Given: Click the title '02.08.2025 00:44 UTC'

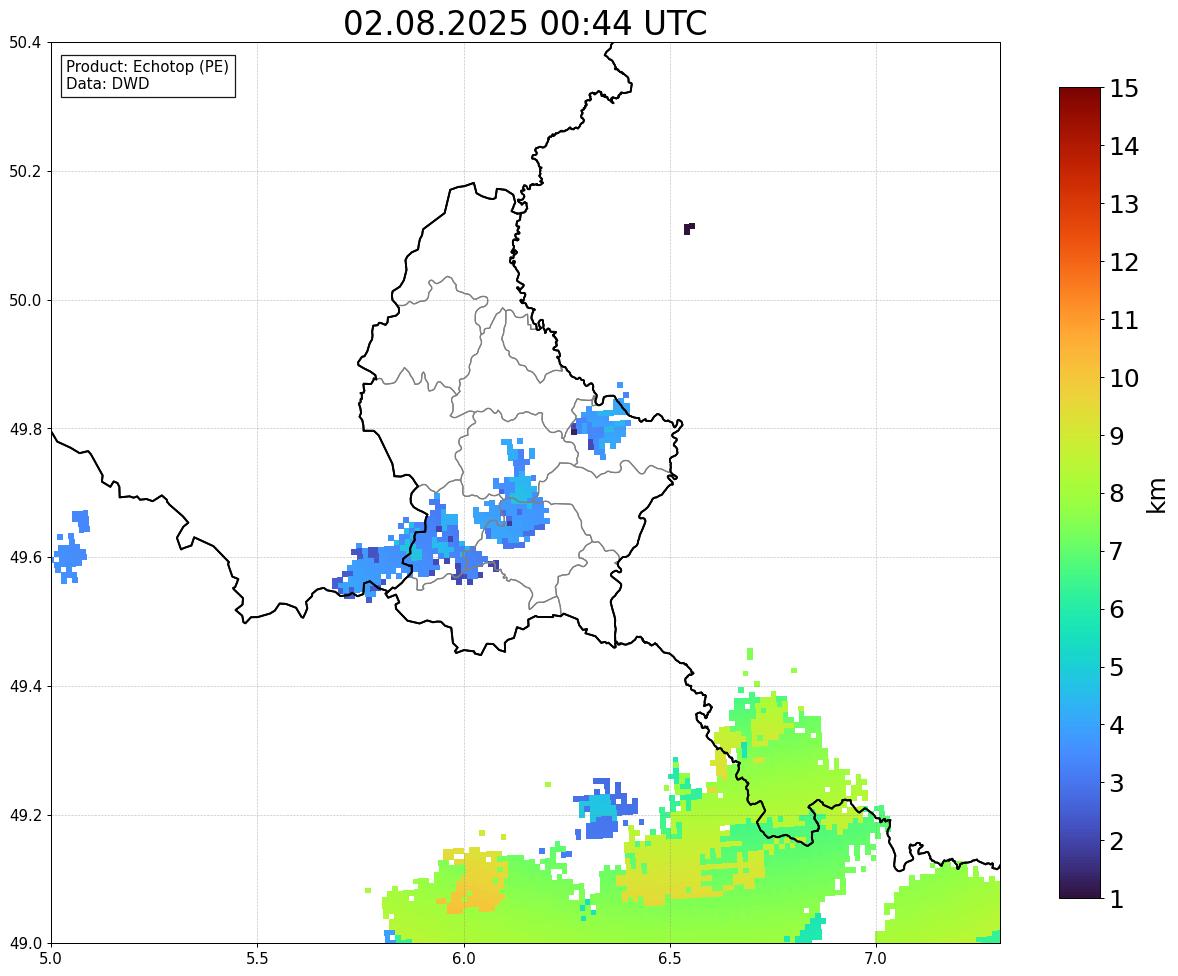Looking at the screenshot, I should (525, 23).
